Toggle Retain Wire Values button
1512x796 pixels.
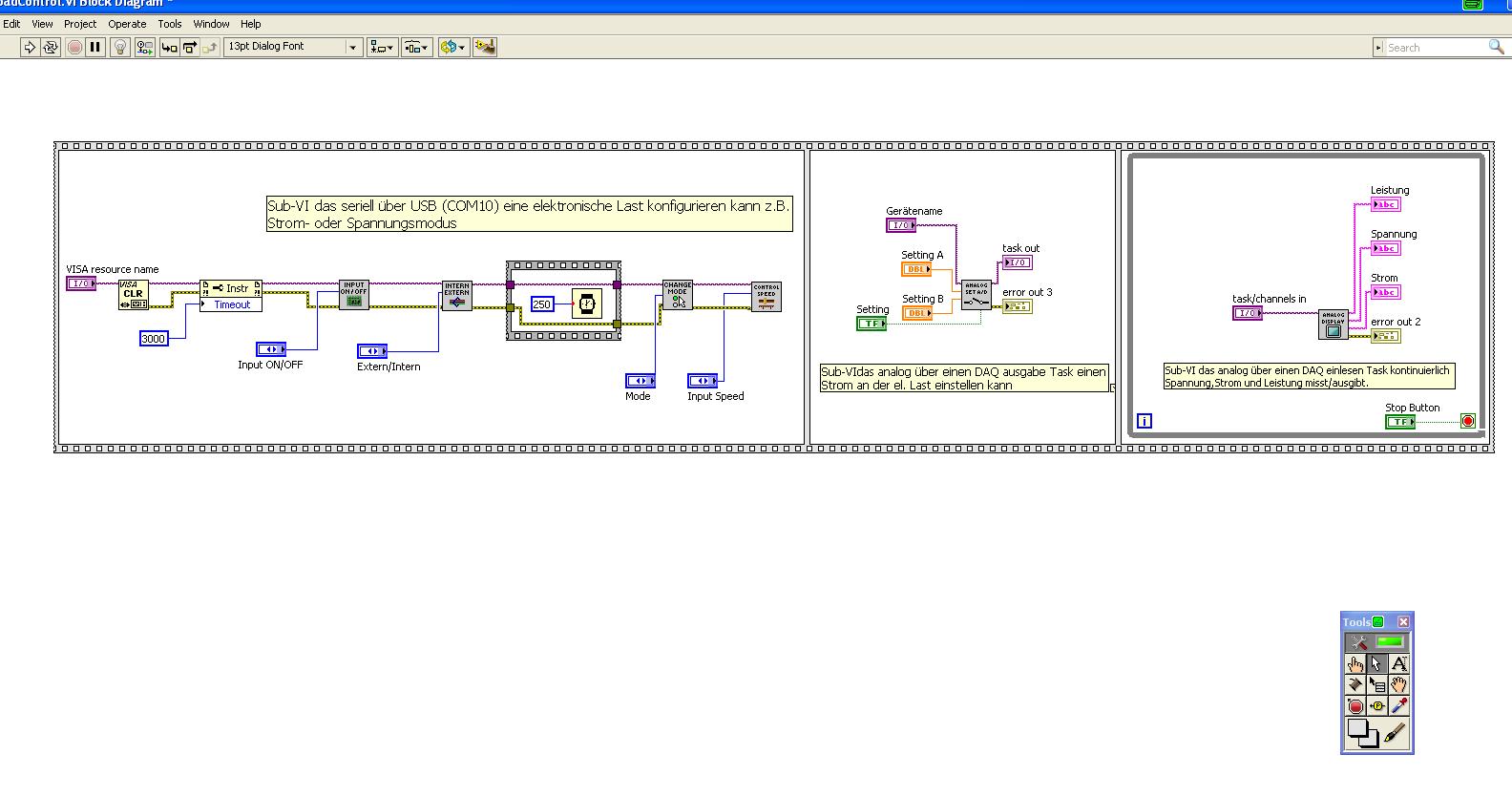144,47
